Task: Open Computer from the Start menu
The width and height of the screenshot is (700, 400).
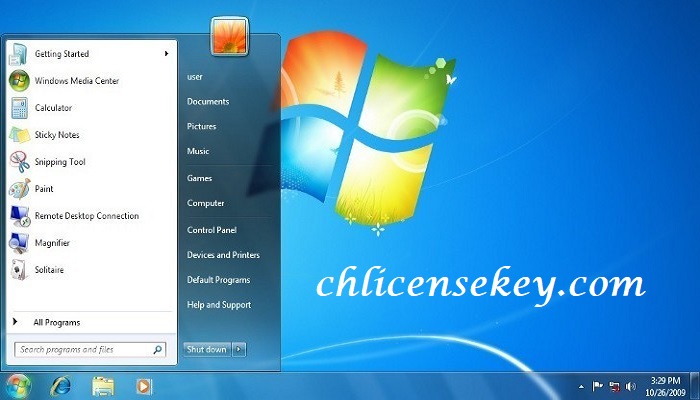Action: coord(205,203)
